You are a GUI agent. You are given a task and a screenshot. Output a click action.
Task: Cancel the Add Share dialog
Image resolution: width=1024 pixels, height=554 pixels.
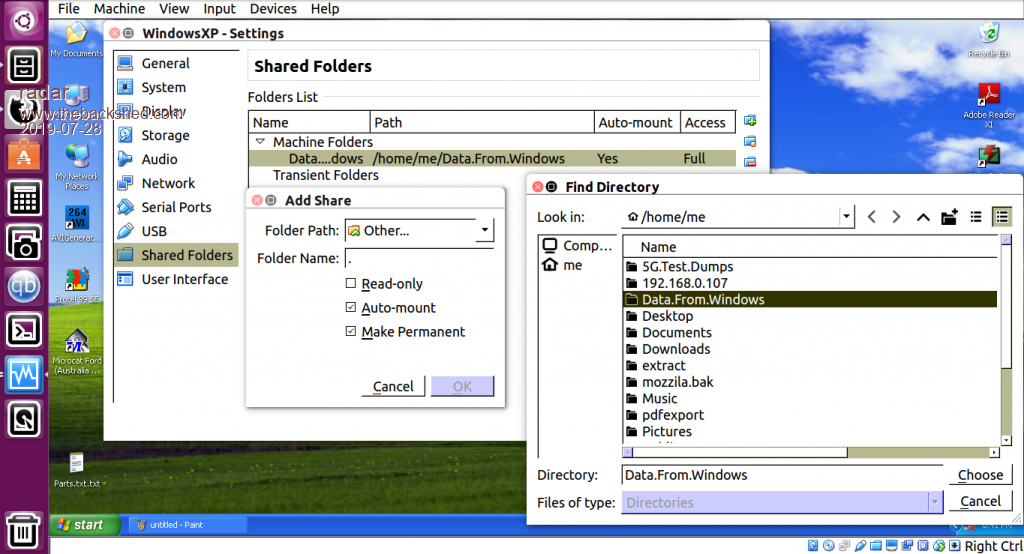pos(393,386)
